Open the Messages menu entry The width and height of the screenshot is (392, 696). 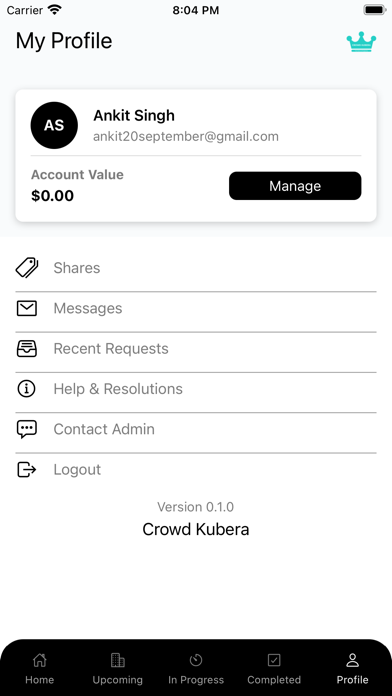[x=196, y=308]
